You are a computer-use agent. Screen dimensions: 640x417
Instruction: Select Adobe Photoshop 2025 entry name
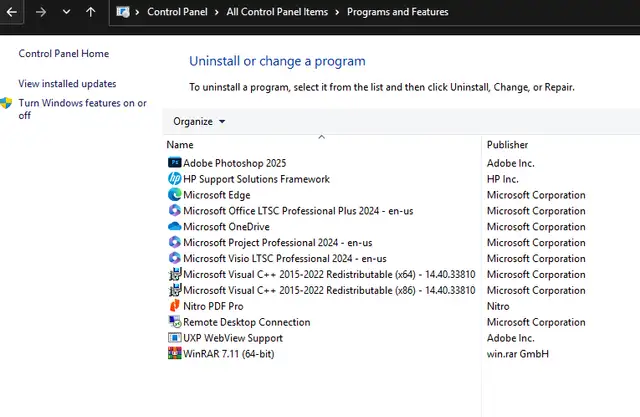235,163
